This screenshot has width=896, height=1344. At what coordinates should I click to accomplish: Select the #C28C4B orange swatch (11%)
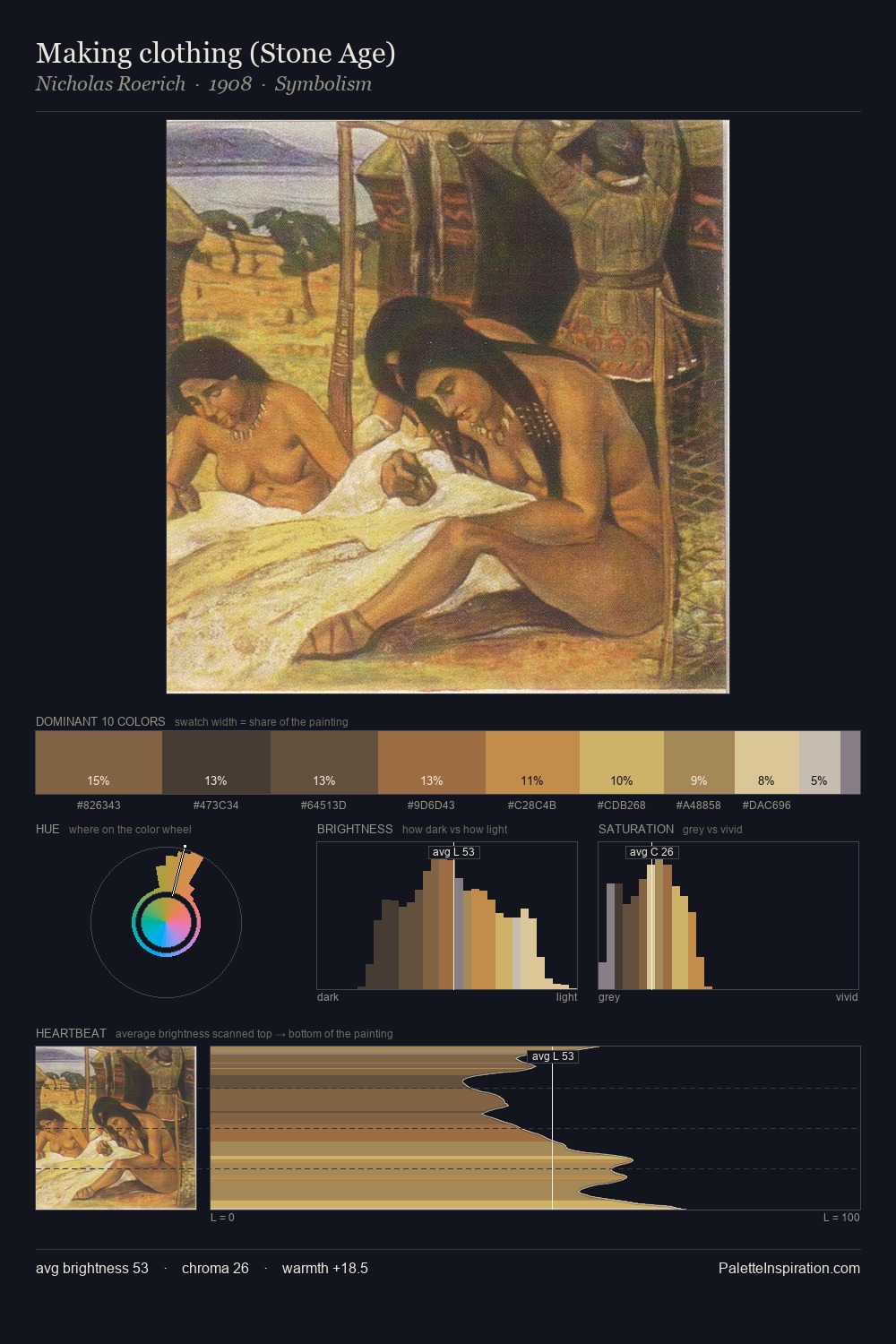tap(532, 762)
